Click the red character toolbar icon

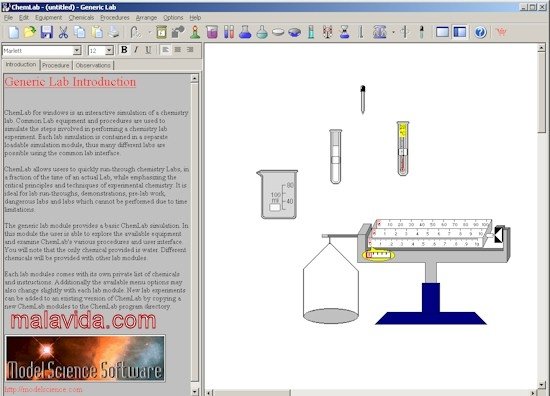[501, 32]
